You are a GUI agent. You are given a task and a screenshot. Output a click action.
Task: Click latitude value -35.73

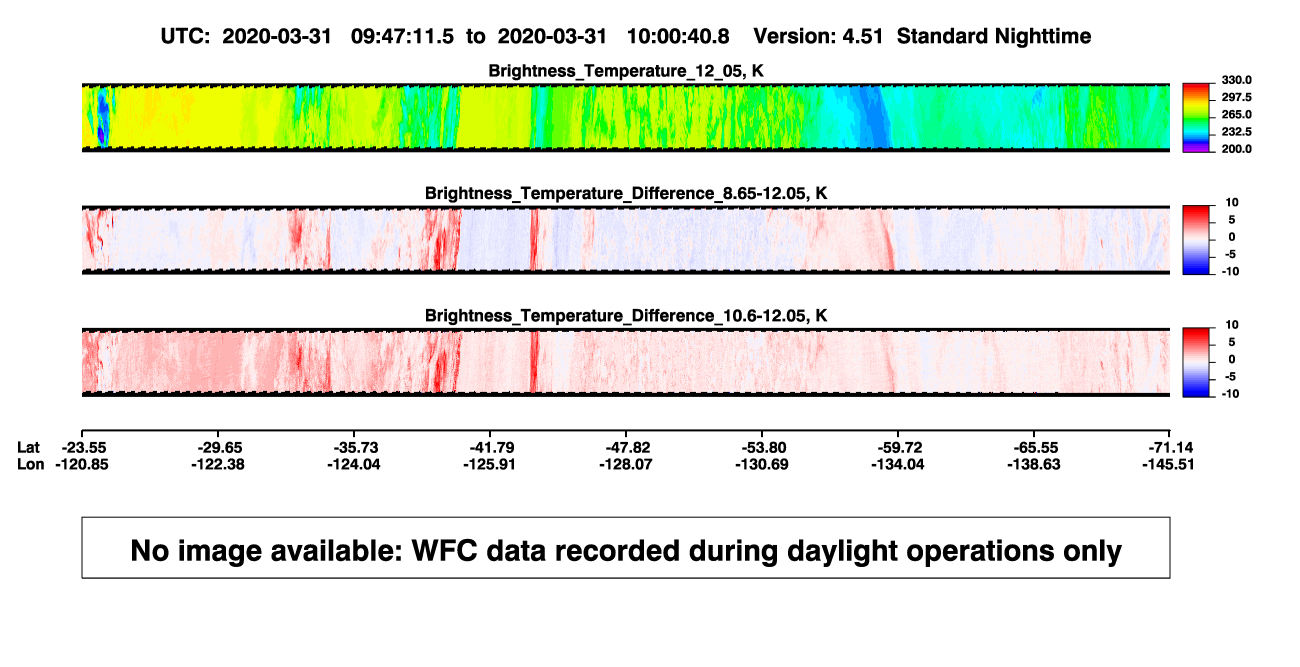click(x=355, y=447)
